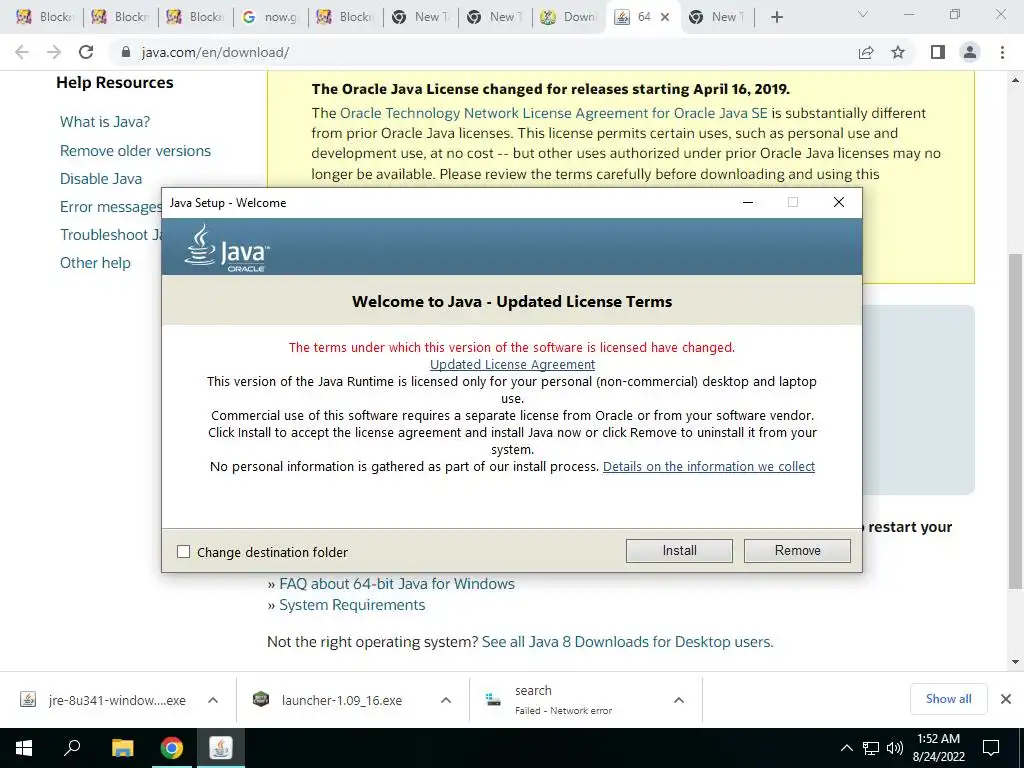Expand options for launcher-1.09_16.exe download
The width and height of the screenshot is (1024, 768).
pyautogui.click(x=446, y=700)
